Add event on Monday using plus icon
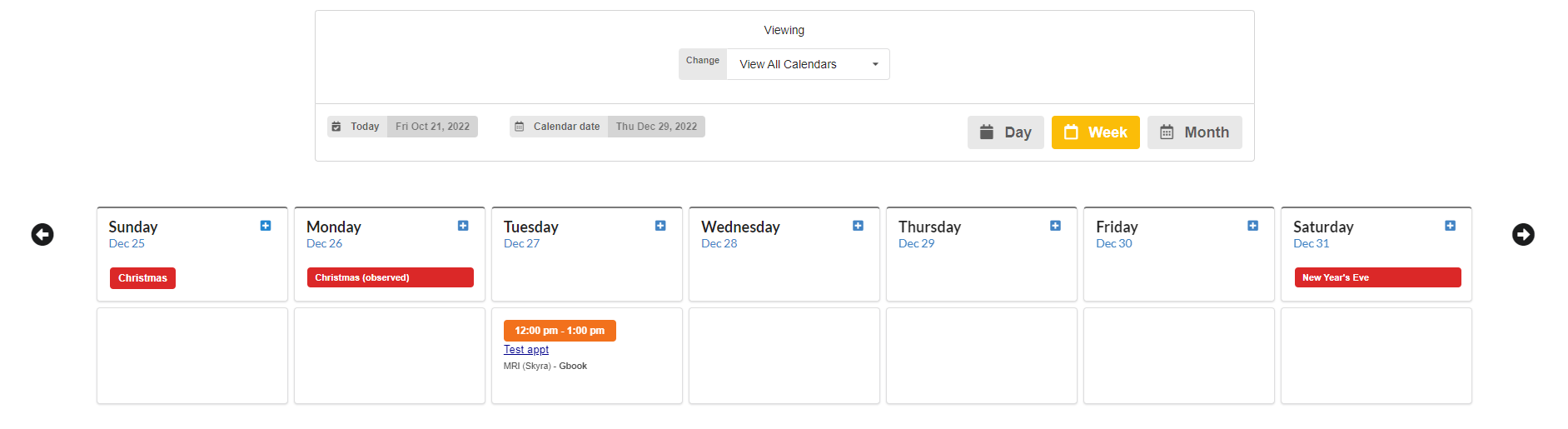 click(x=463, y=226)
